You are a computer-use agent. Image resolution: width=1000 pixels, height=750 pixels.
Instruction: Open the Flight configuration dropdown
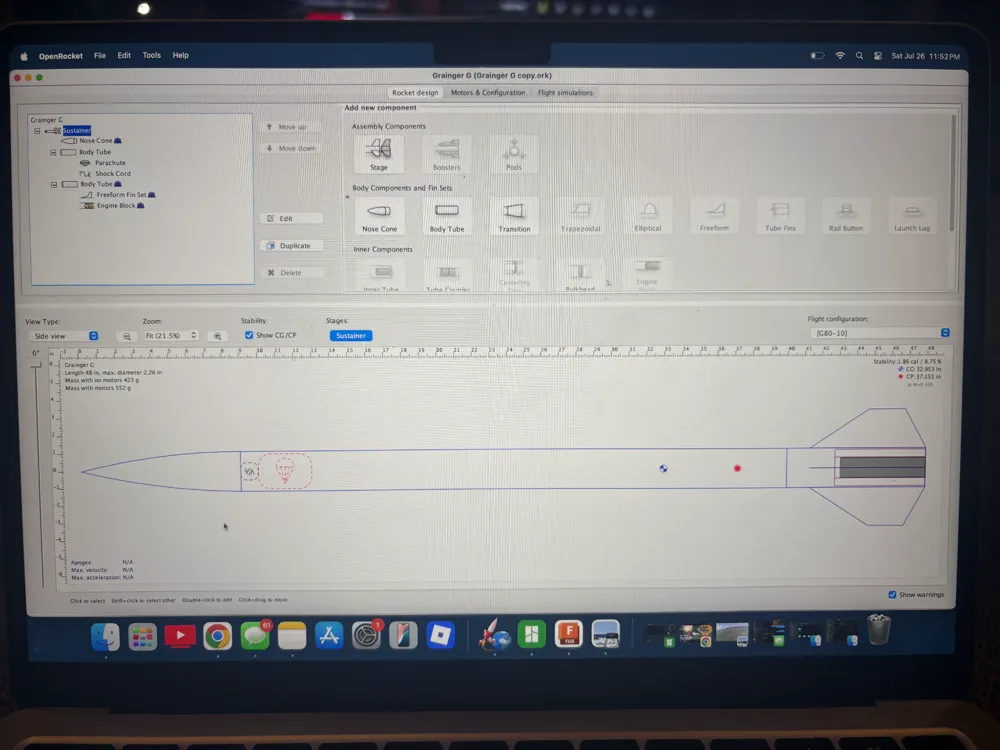coord(880,333)
